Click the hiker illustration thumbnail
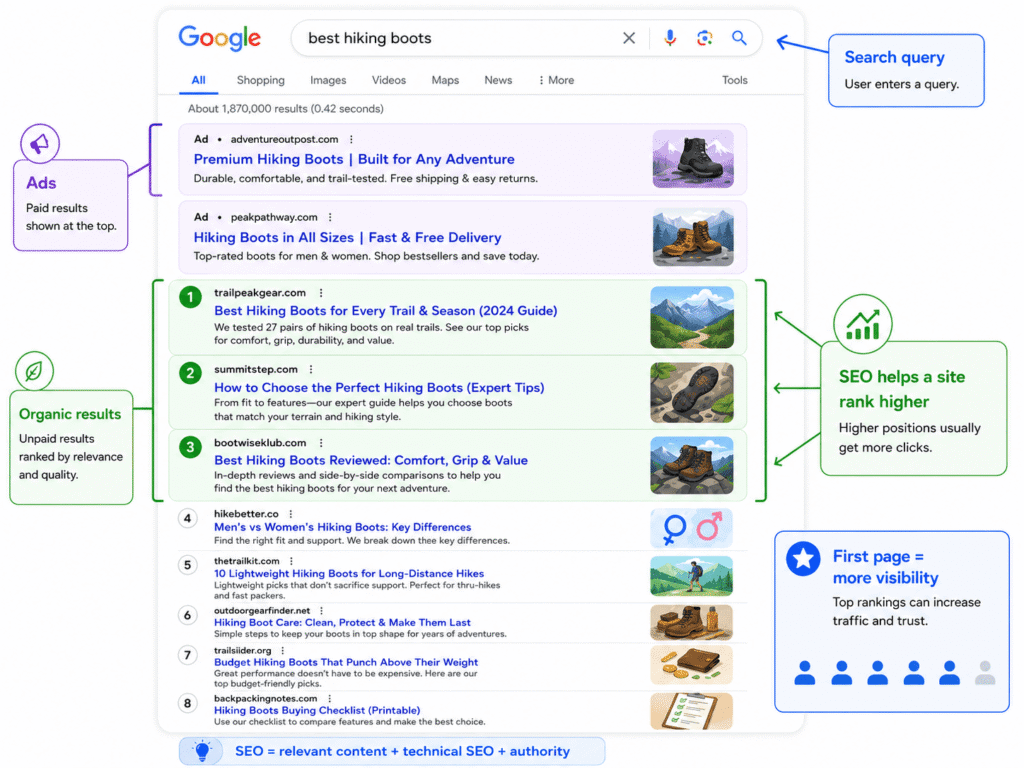Viewport: 1024px width, 768px height. pos(691,576)
